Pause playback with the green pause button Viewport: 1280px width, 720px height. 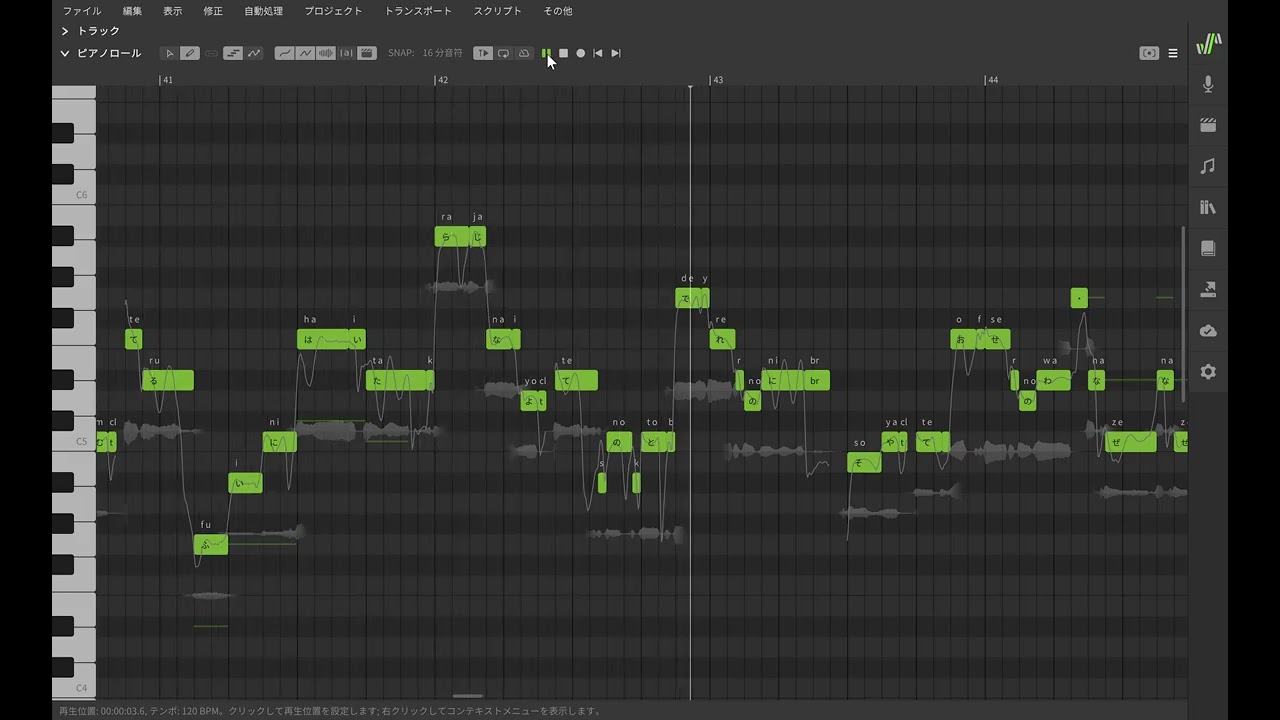(x=546, y=53)
